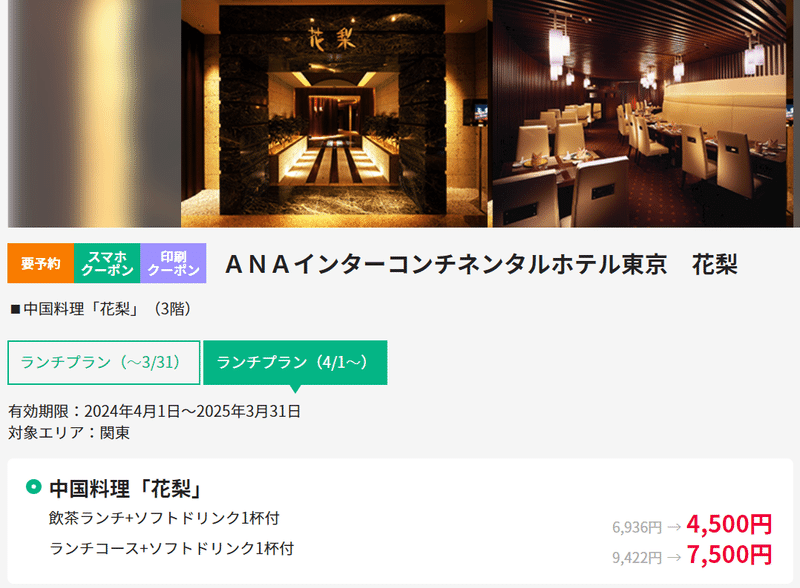
Task: Click the 7,500円 discounted price
Action: 729,555
